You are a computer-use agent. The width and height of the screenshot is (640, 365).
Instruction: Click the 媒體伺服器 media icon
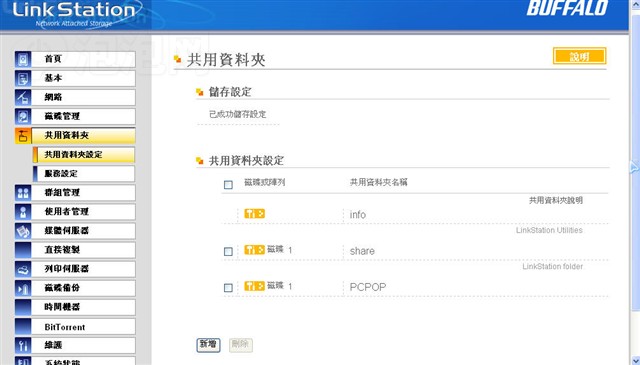click(x=23, y=231)
